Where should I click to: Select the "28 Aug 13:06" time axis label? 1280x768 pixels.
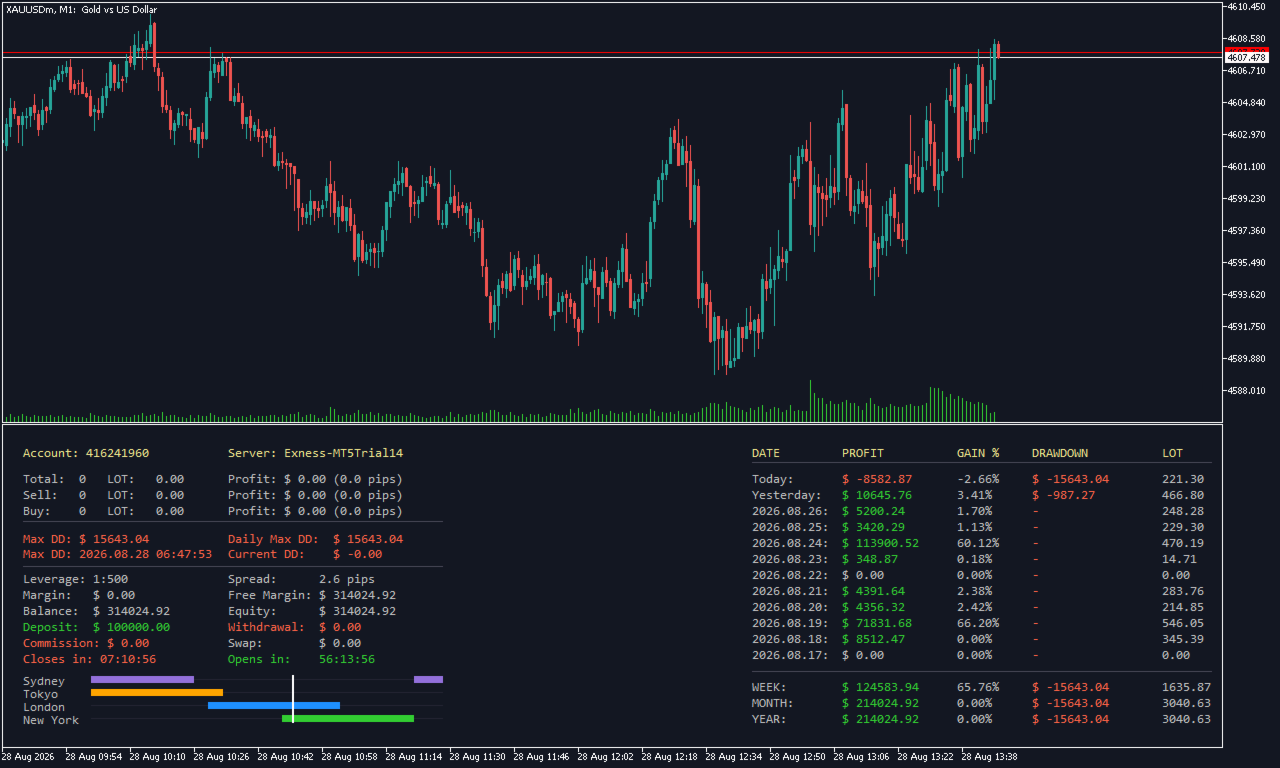pyautogui.click(x=861, y=757)
